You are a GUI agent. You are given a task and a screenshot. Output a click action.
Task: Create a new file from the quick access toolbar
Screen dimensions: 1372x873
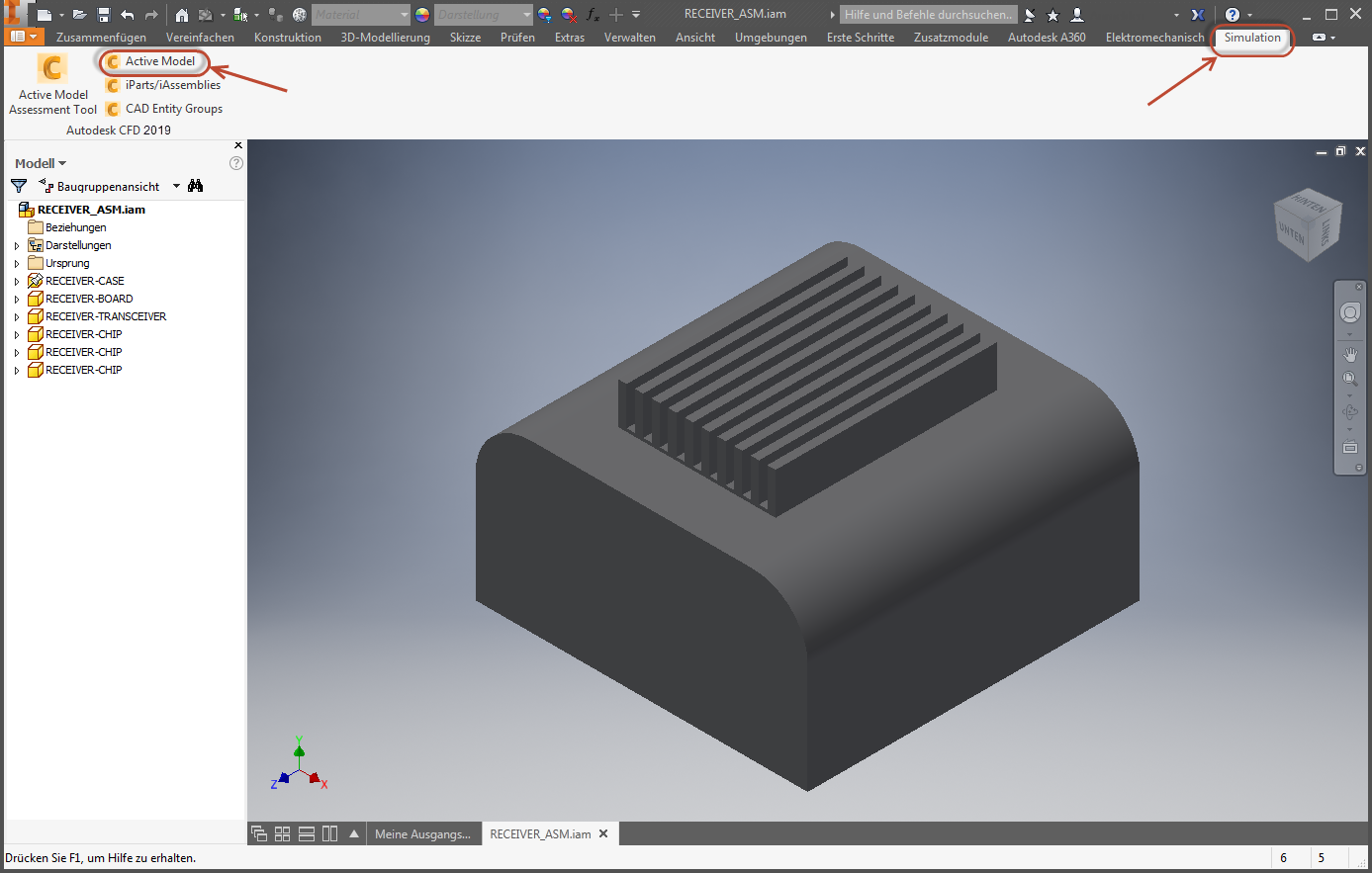(44, 15)
